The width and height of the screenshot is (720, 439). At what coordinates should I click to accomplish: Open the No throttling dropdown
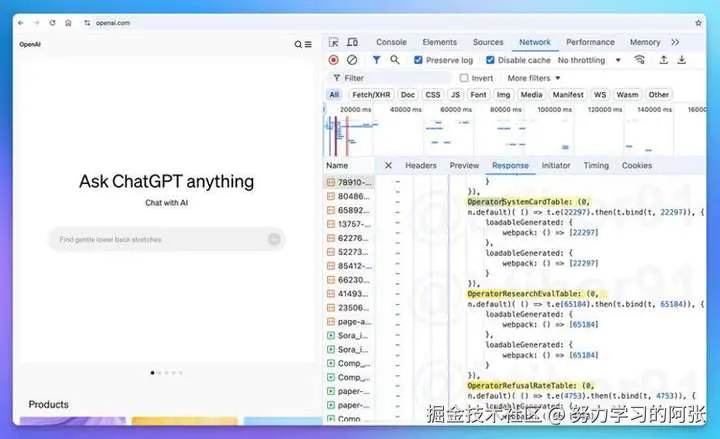click(589, 60)
